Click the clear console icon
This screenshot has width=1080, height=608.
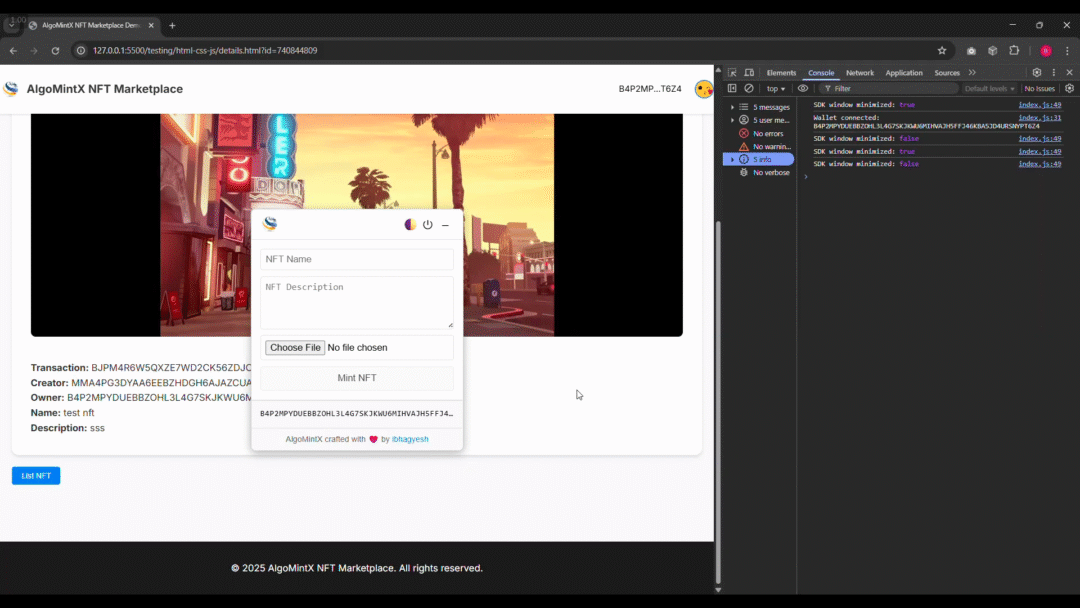749,88
